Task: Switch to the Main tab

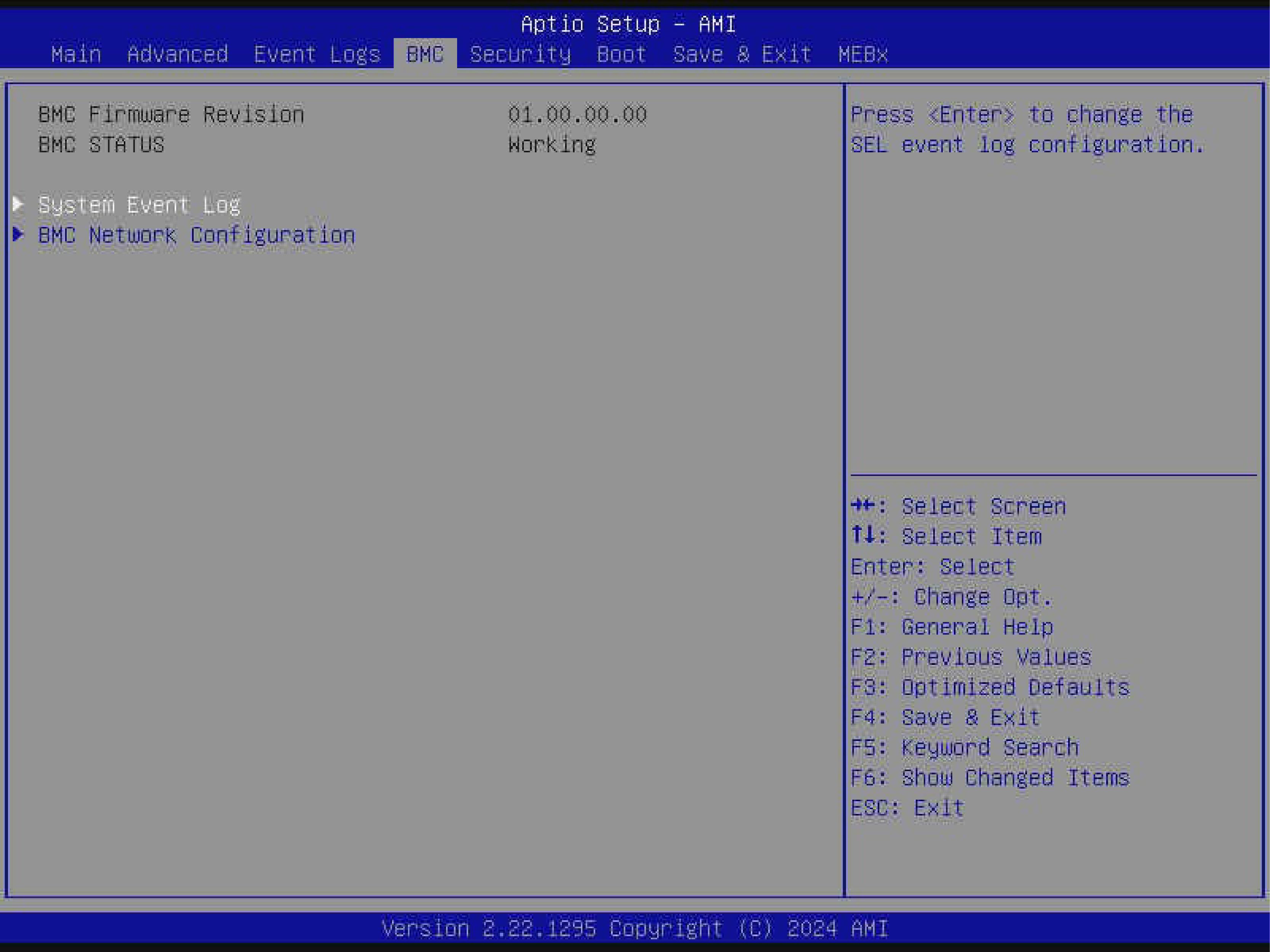Action: pyautogui.click(x=76, y=54)
